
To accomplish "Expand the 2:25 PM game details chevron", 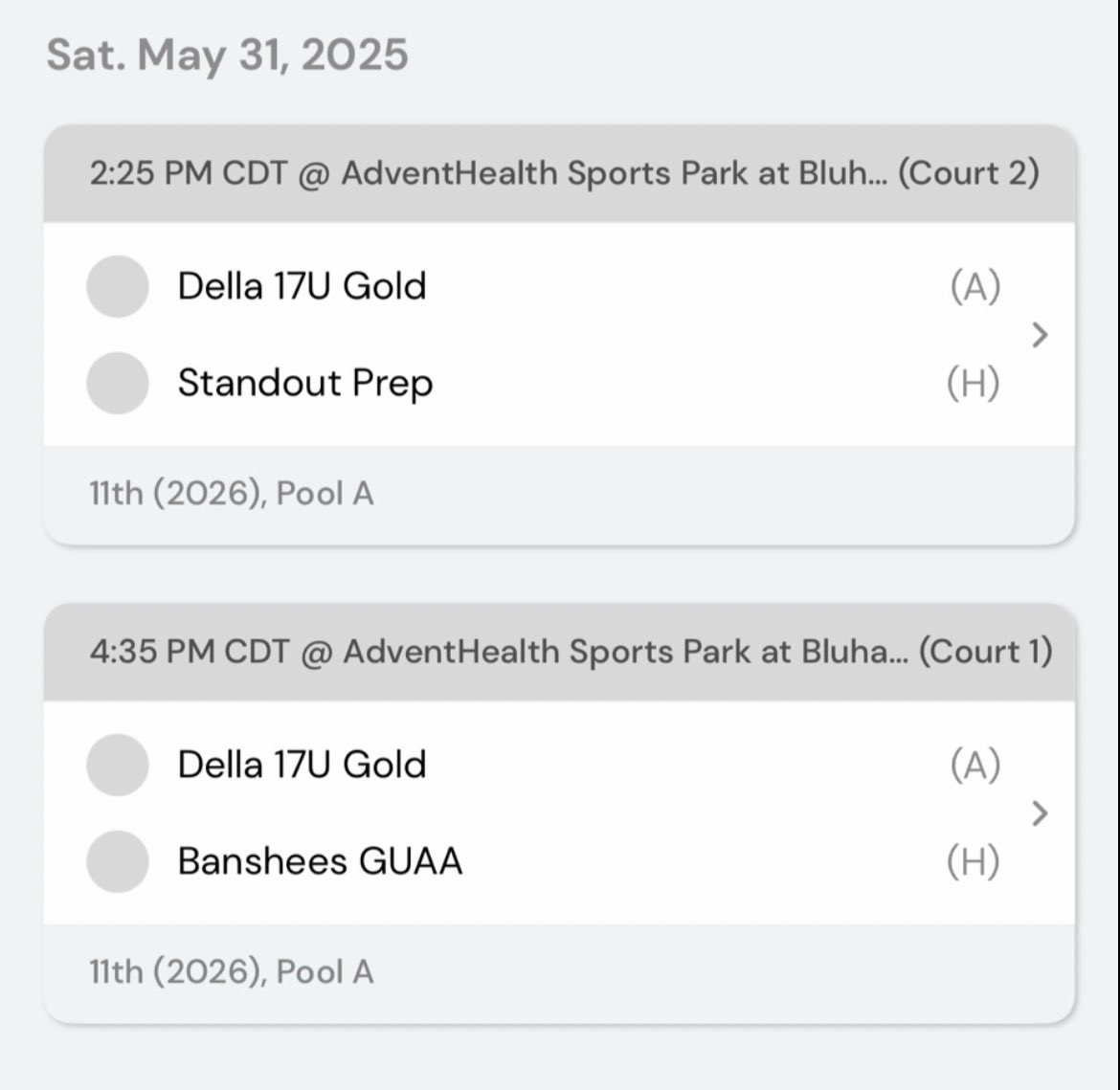I will (1040, 335).
